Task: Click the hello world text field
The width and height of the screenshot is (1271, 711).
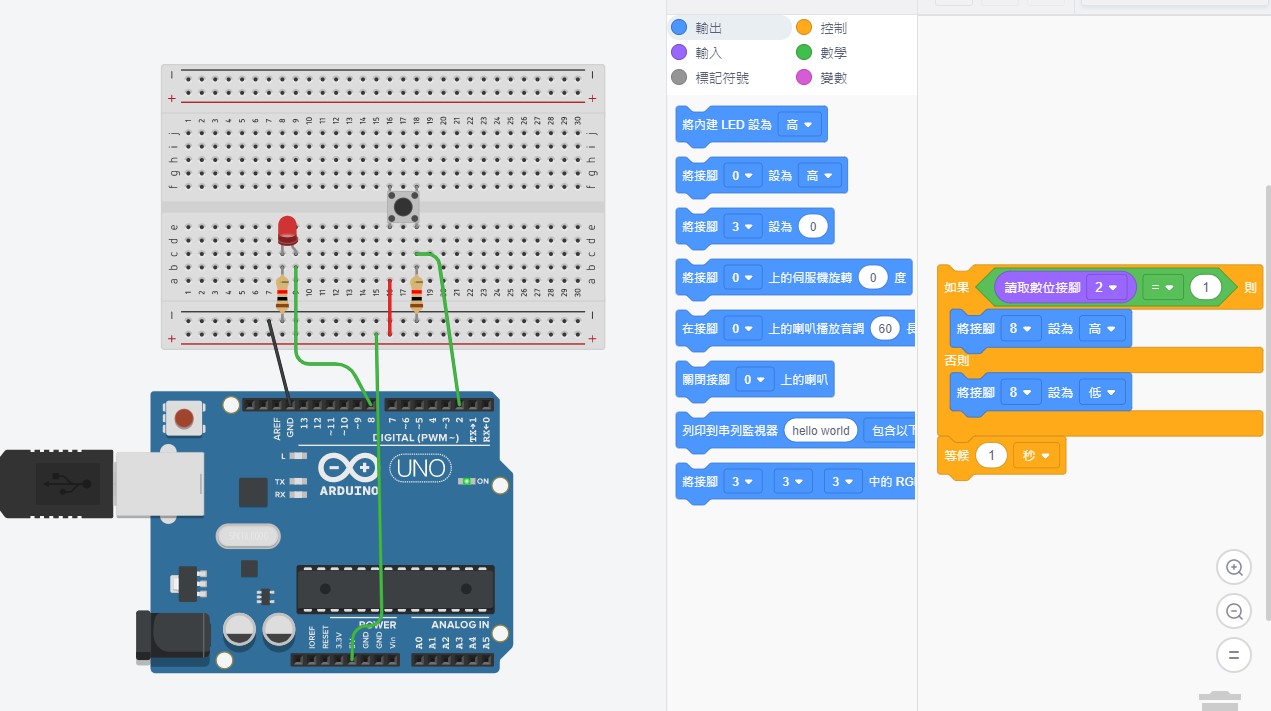Action: point(819,431)
